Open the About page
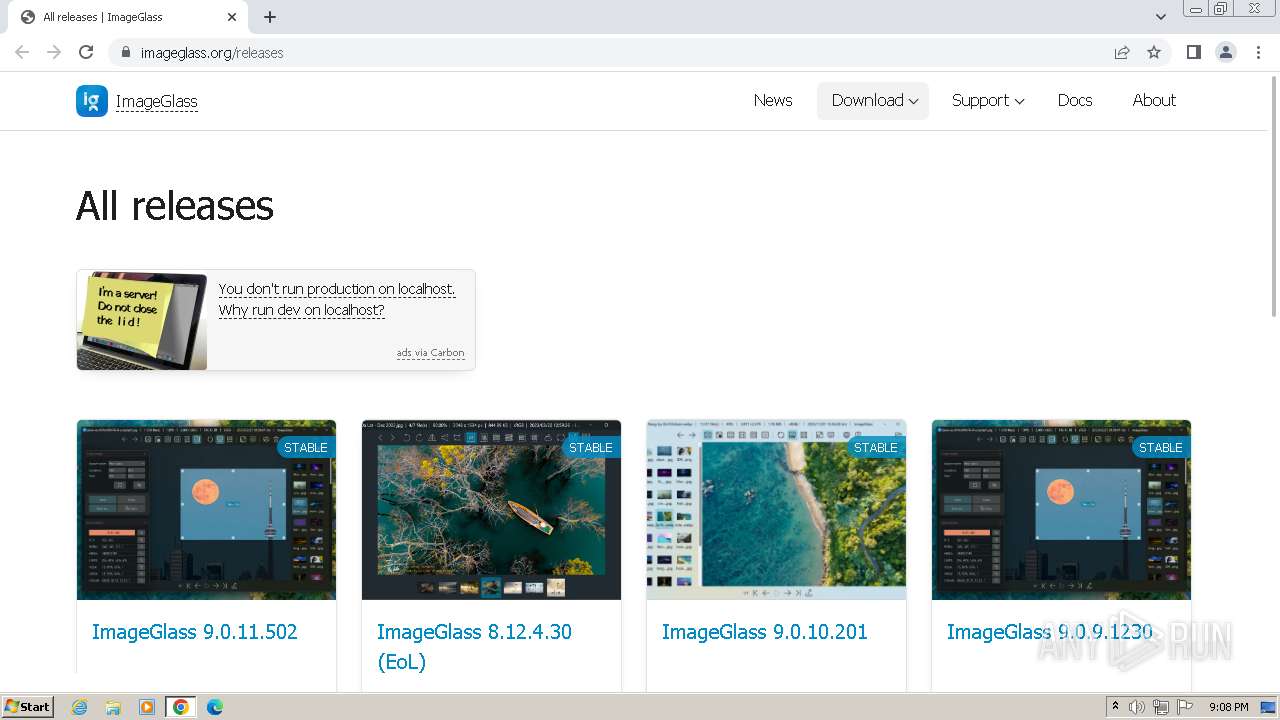 tap(1154, 100)
